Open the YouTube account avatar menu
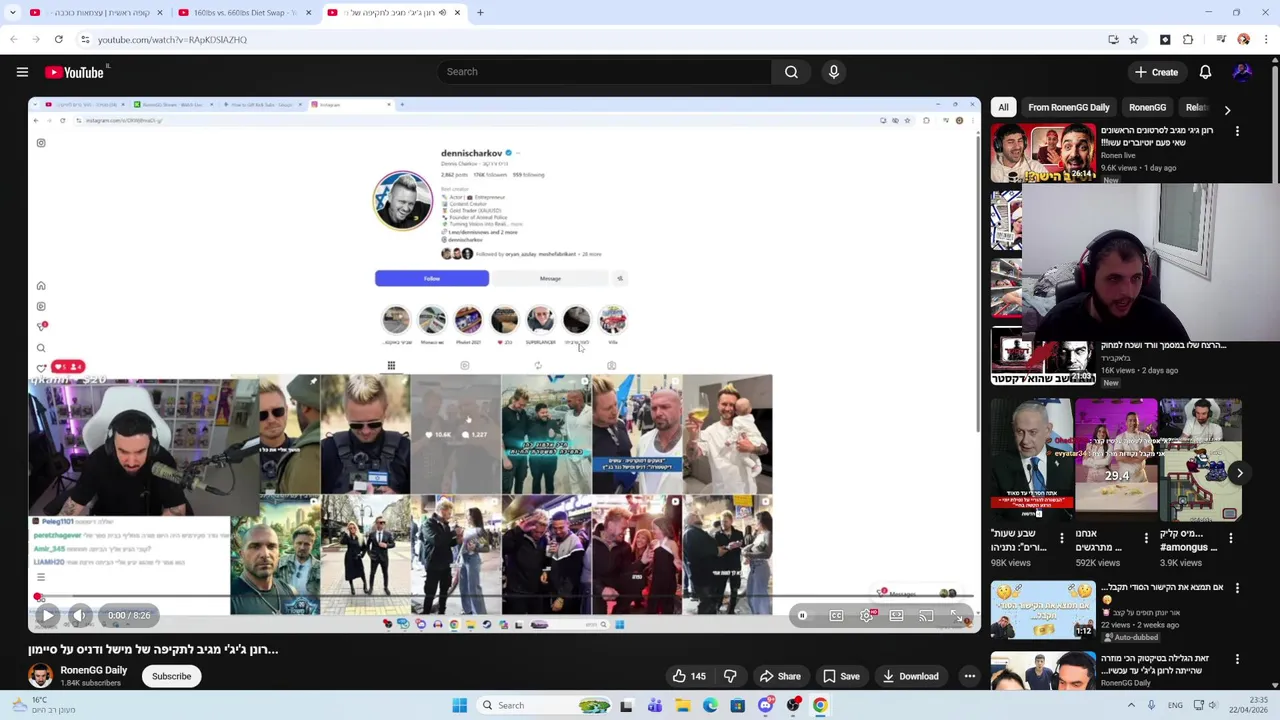The height and width of the screenshot is (720, 1280). (x=1242, y=72)
